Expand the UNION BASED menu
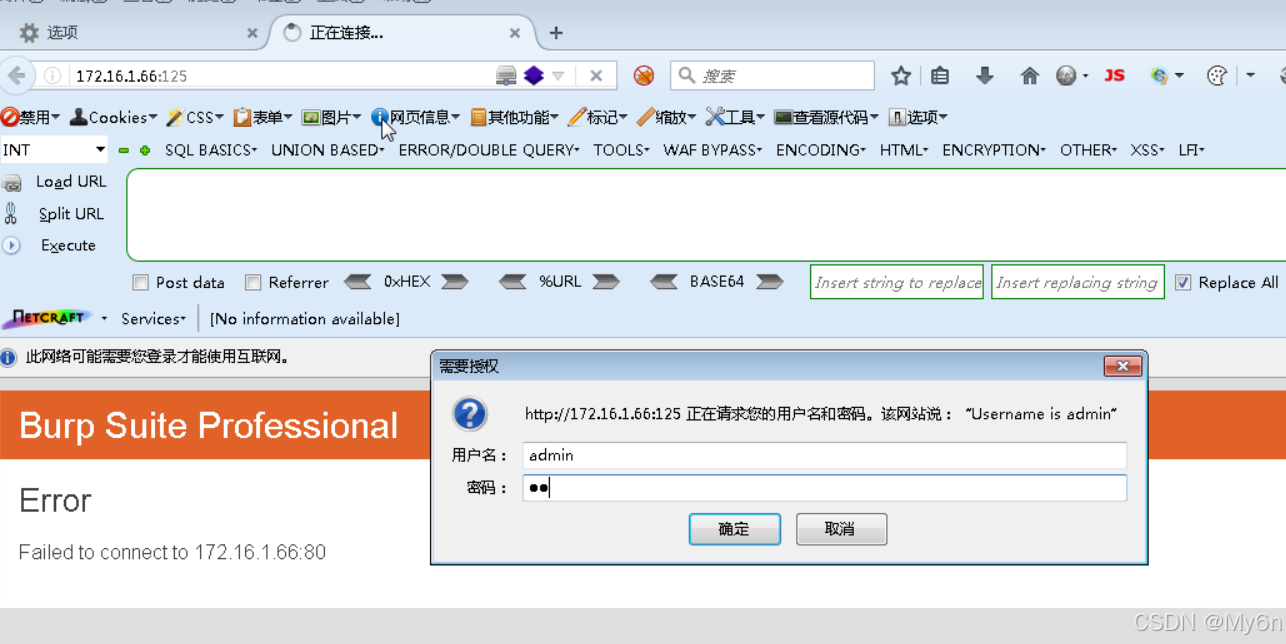Image resolution: width=1286 pixels, height=644 pixels. 328,150
